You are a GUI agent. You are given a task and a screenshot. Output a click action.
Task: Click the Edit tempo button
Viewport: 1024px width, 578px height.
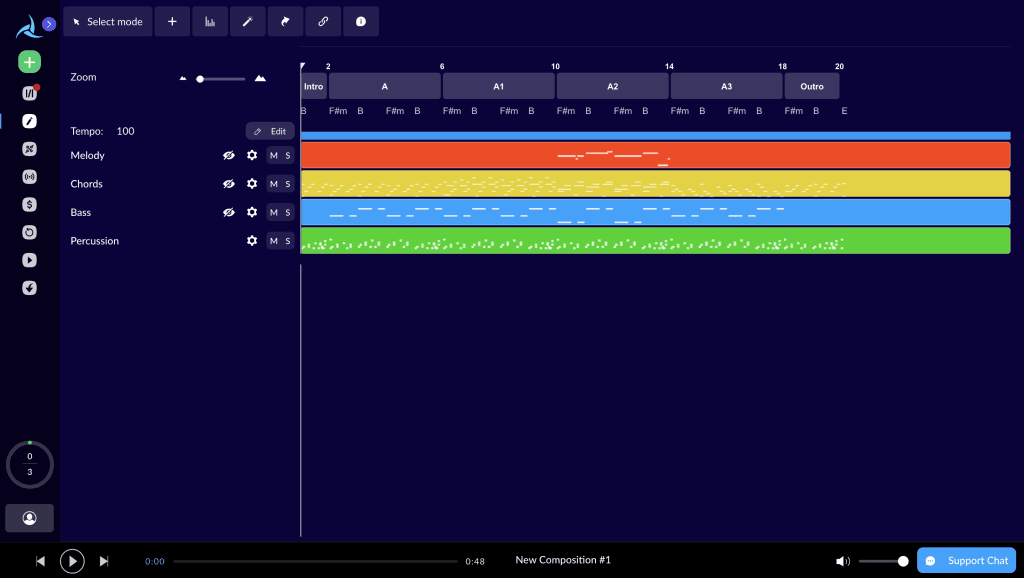(x=270, y=131)
